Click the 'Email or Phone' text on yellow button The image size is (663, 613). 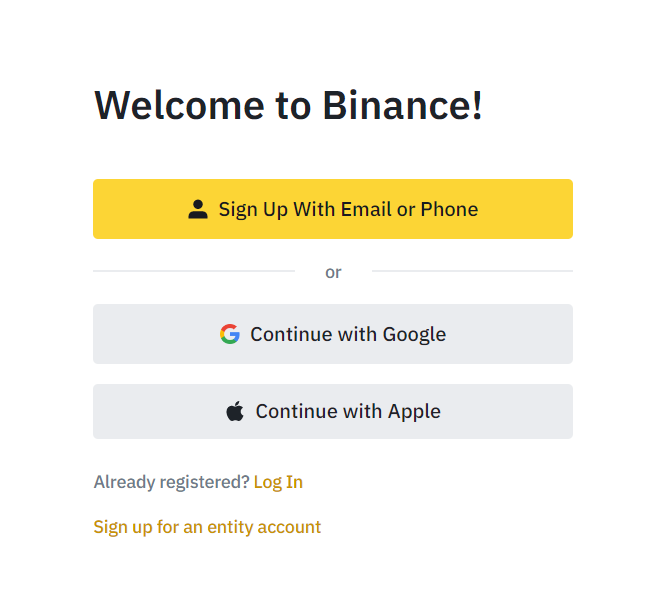point(409,209)
